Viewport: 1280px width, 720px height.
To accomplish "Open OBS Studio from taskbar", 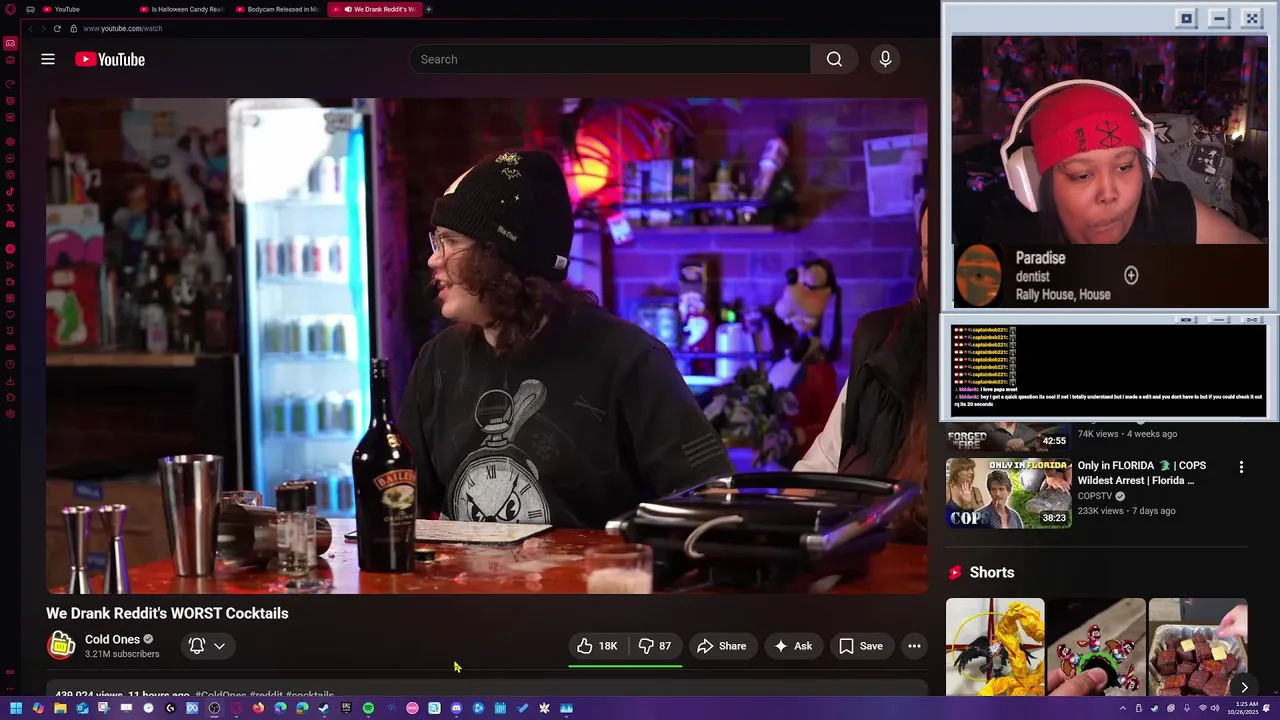I will pyautogui.click(x=214, y=708).
